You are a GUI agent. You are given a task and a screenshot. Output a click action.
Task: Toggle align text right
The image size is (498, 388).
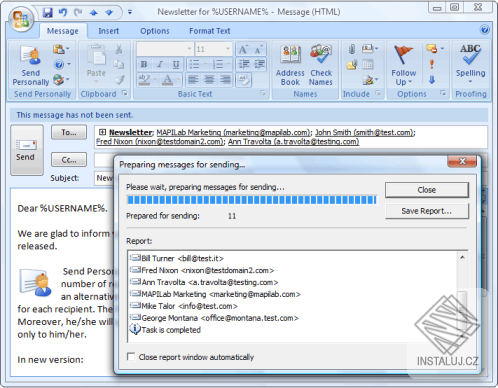[x=225, y=80]
